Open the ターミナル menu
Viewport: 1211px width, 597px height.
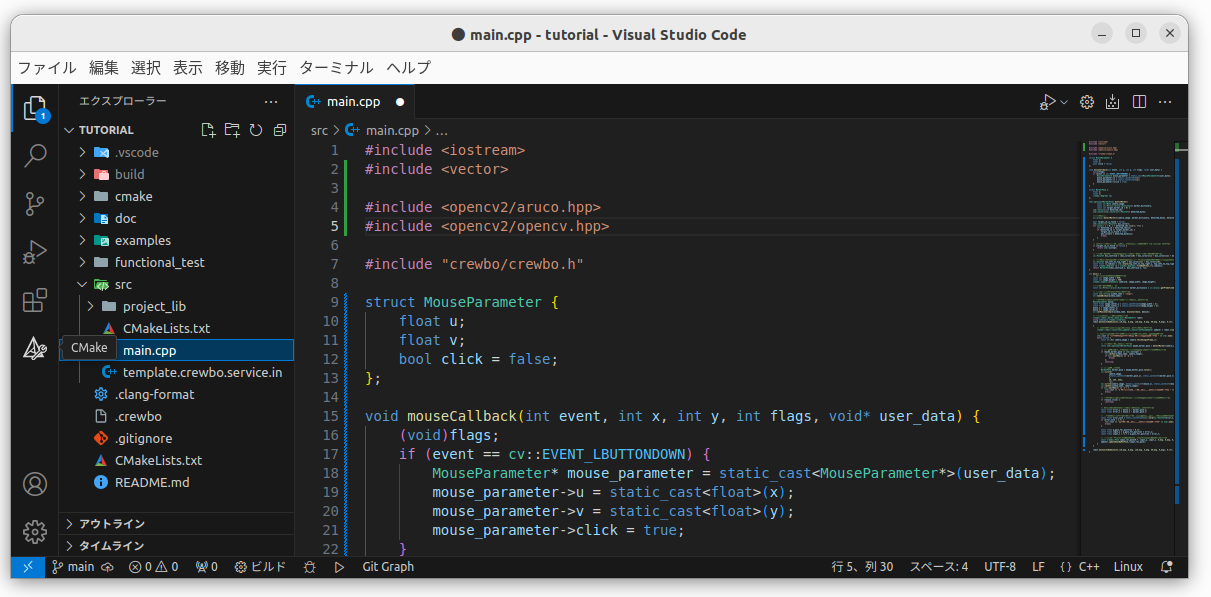tap(337, 68)
